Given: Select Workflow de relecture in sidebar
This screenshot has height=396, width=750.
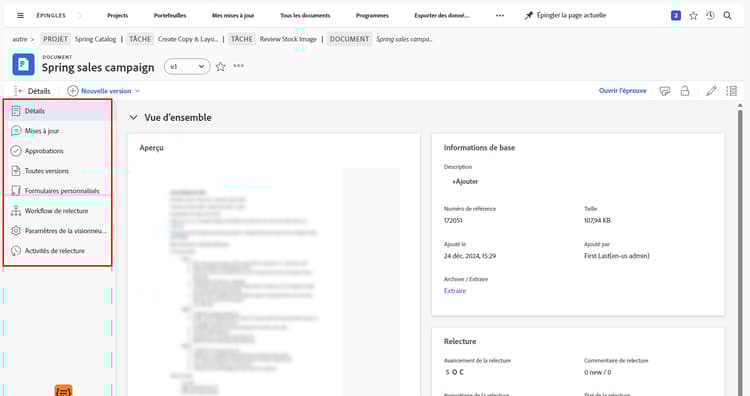Looking at the screenshot, I should 57,210.
